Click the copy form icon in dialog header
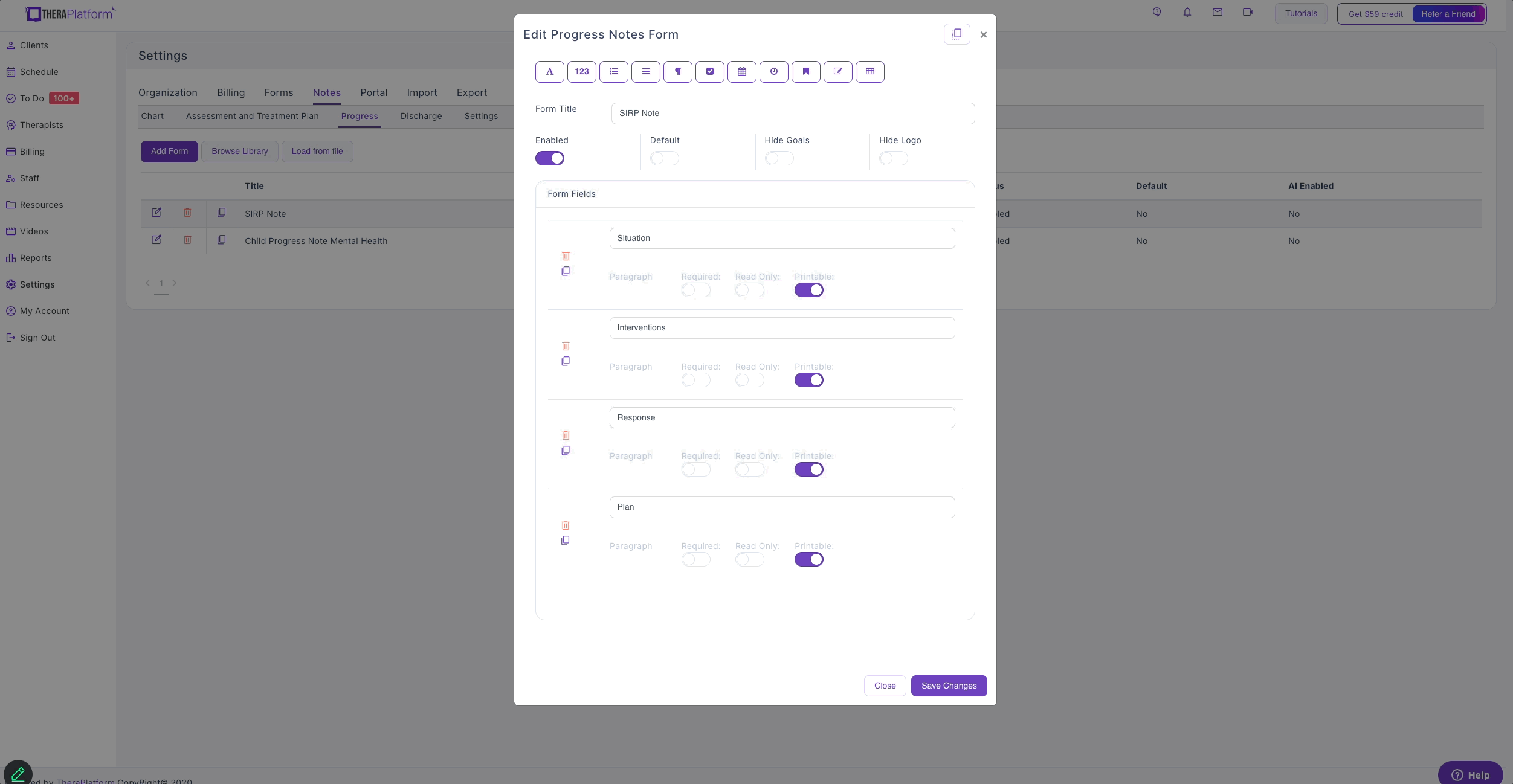1513x784 pixels. [957, 34]
